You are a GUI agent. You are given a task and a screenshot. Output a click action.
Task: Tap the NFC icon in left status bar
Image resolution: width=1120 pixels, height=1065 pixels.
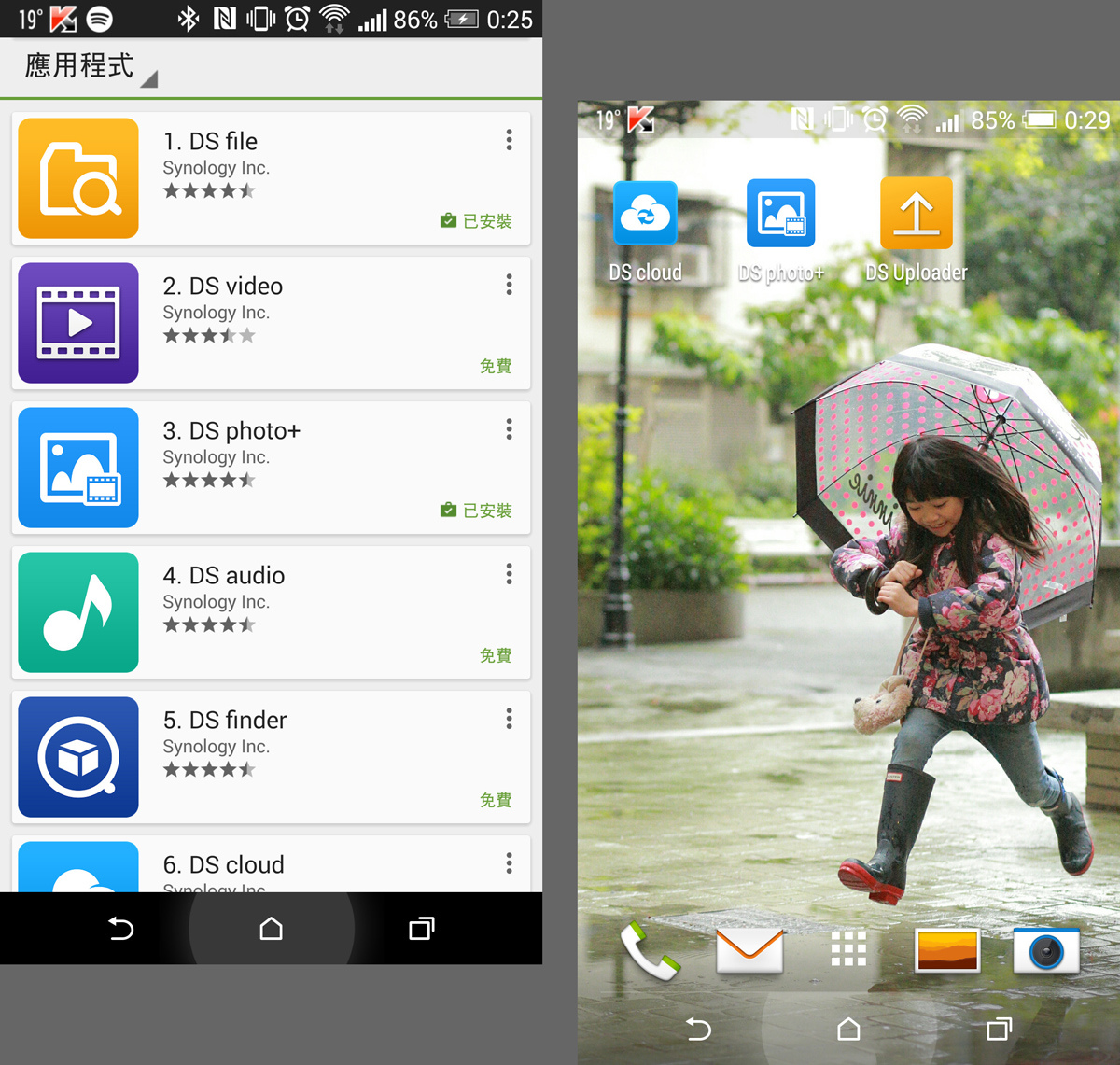(x=225, y=19)
